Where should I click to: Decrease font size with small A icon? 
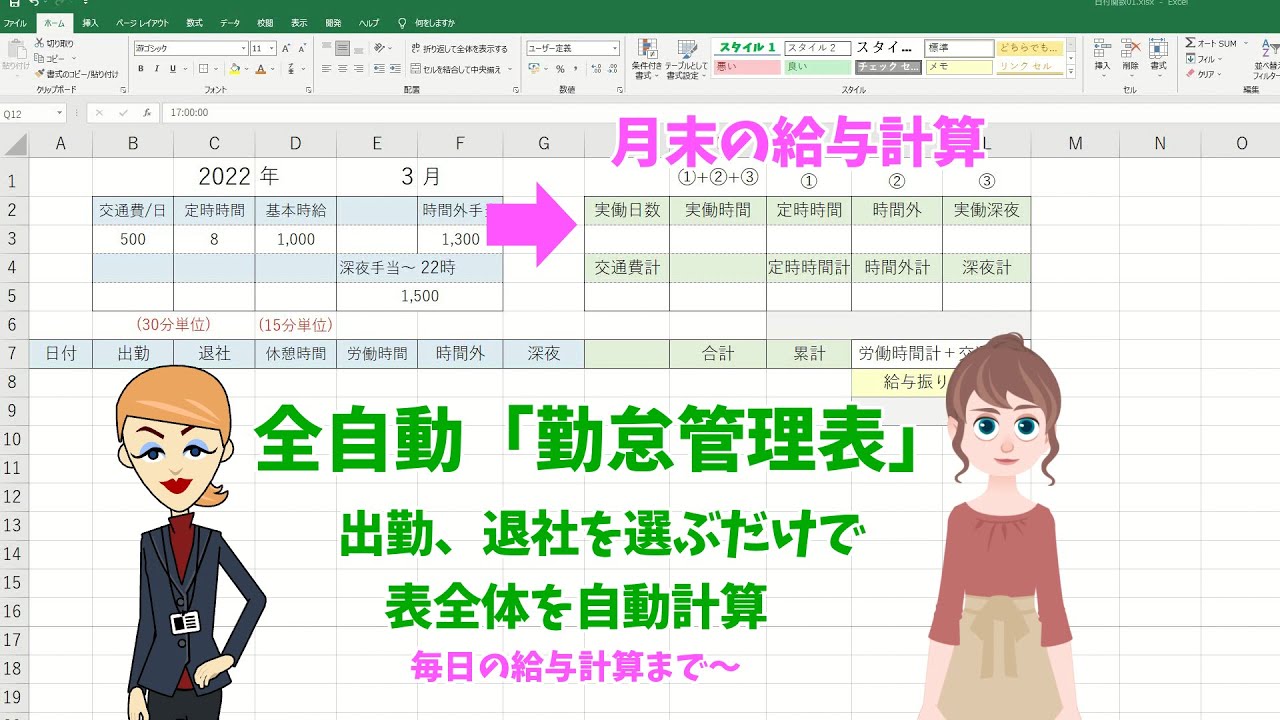(301, 48)
